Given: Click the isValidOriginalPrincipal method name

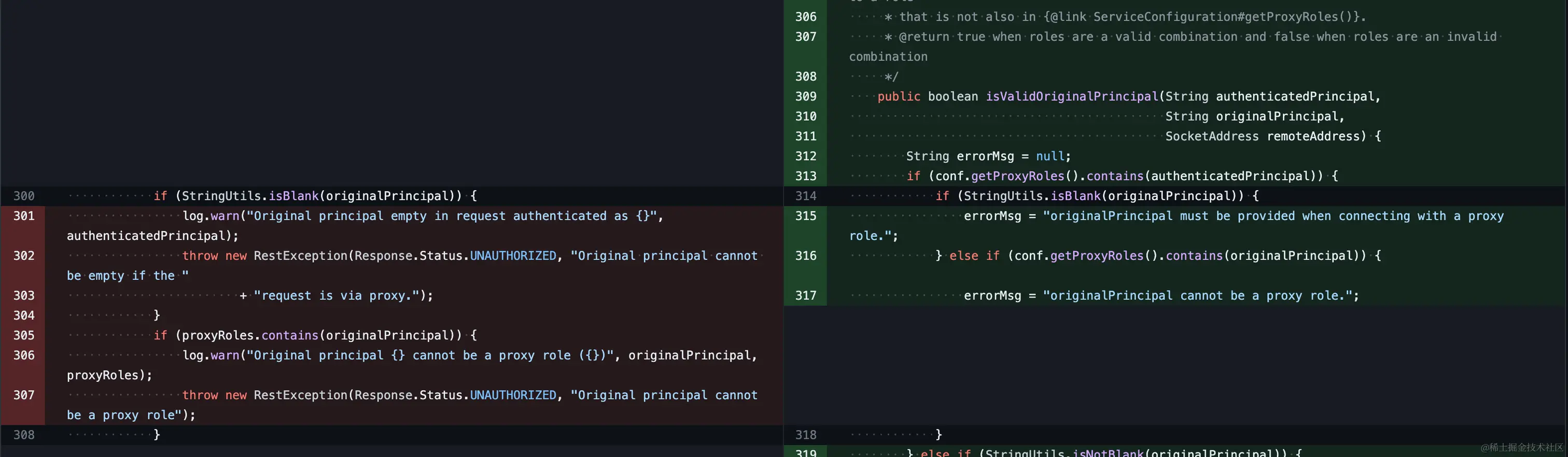Looking at the screenshot, I should [x=1072, y=96].
